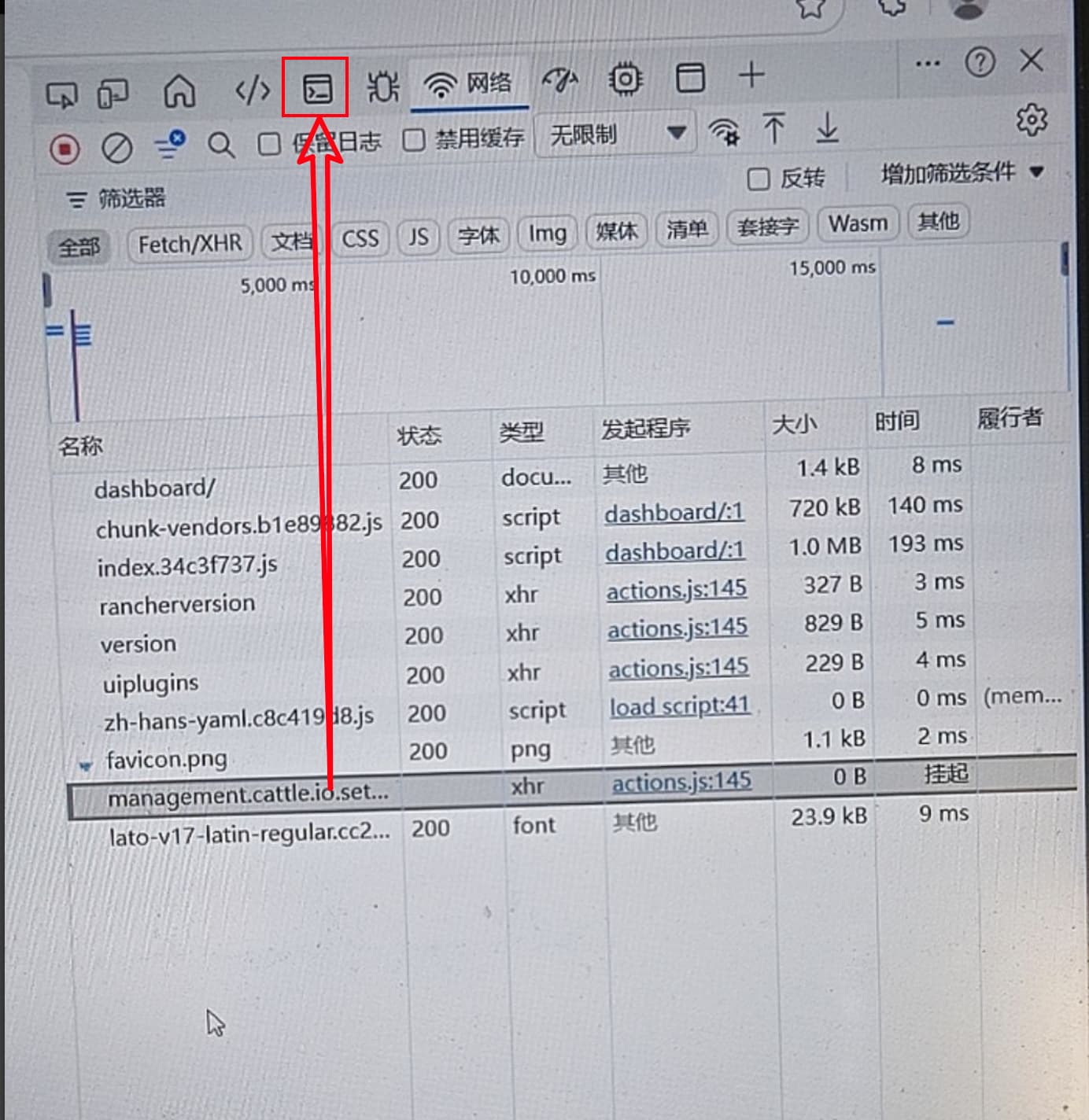The width and height of the screenshot is (1089, 1120).
Task: Expand the 增加筛选条件 dropdown
Action: [x=961, y=172]
